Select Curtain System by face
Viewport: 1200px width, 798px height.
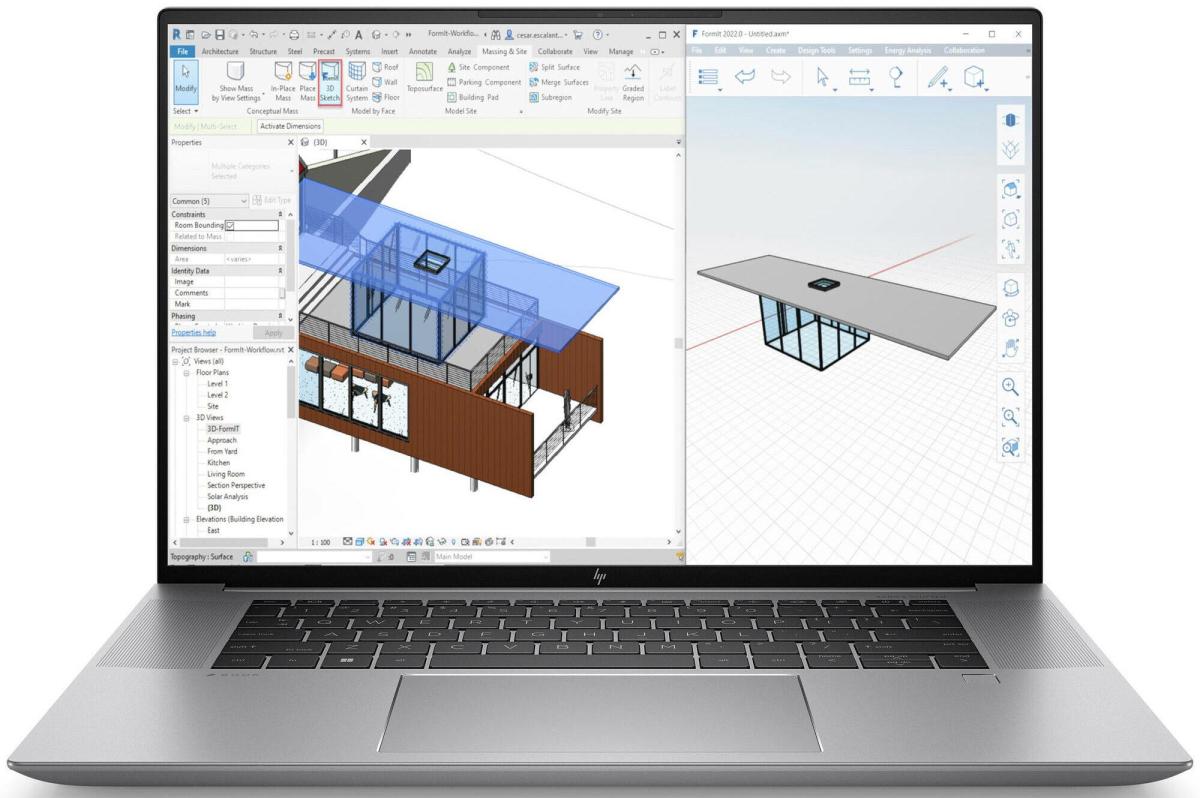357,82
